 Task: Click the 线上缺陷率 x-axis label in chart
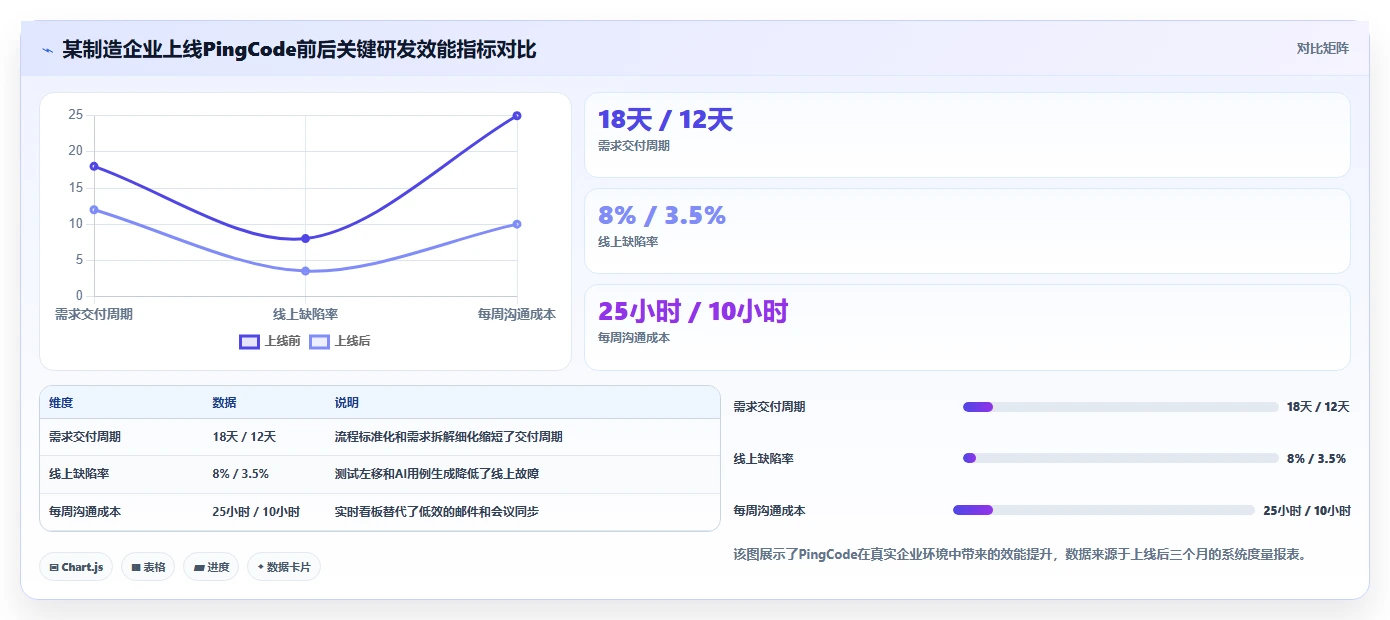pyautogui.click(x=305, y=314)
